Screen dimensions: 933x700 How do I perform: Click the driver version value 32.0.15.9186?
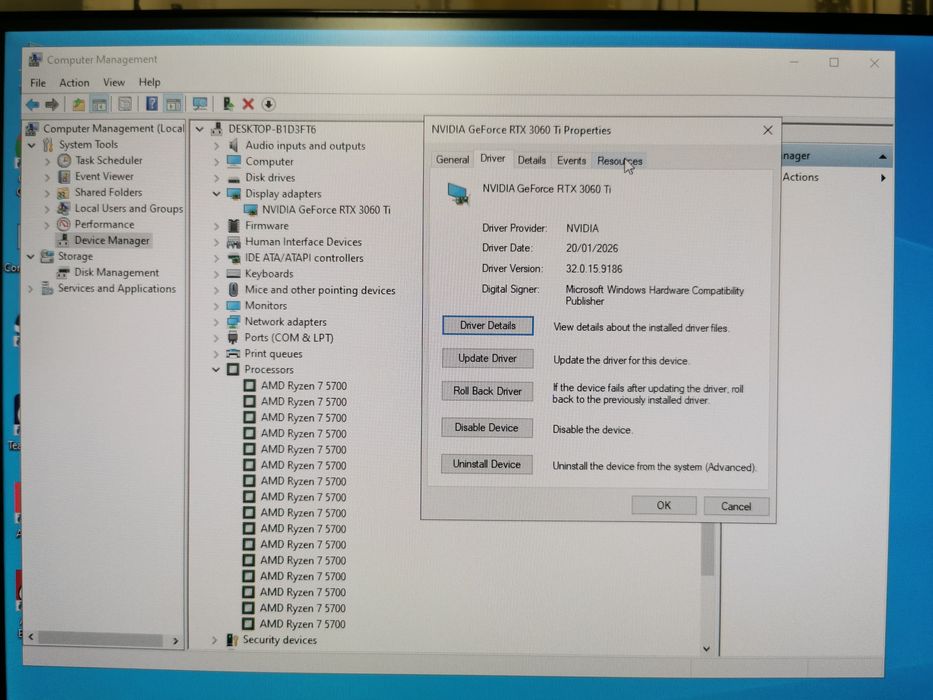click(594, 269)
